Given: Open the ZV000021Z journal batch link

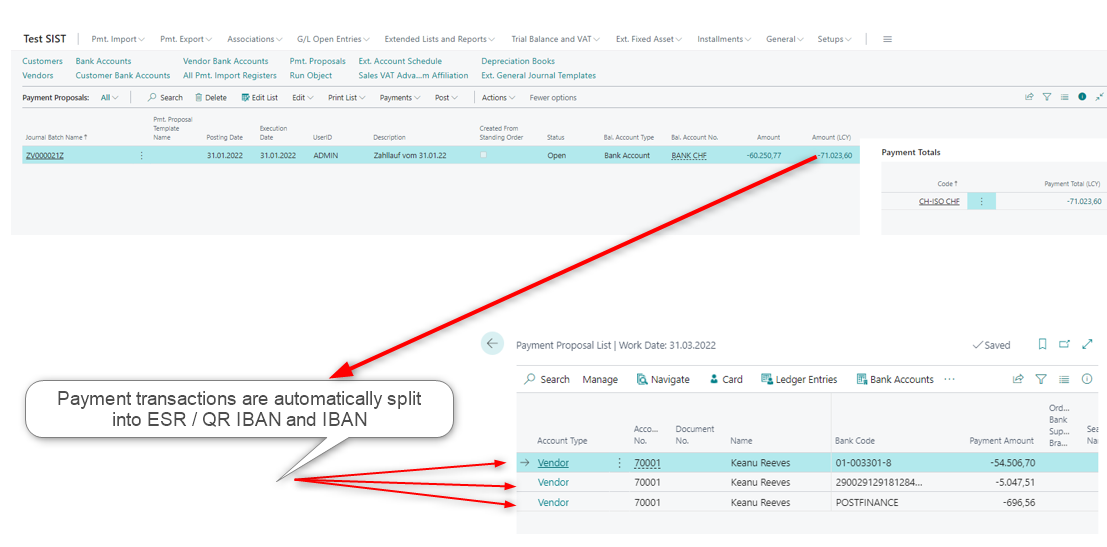Looking at the screenshot, I should [45, 155].
